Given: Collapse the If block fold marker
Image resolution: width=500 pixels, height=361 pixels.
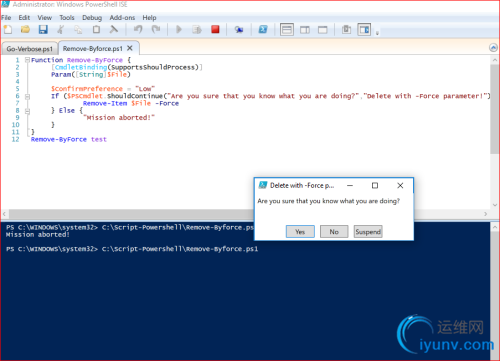Looking at the screenshot, I should tap(27, 96).
